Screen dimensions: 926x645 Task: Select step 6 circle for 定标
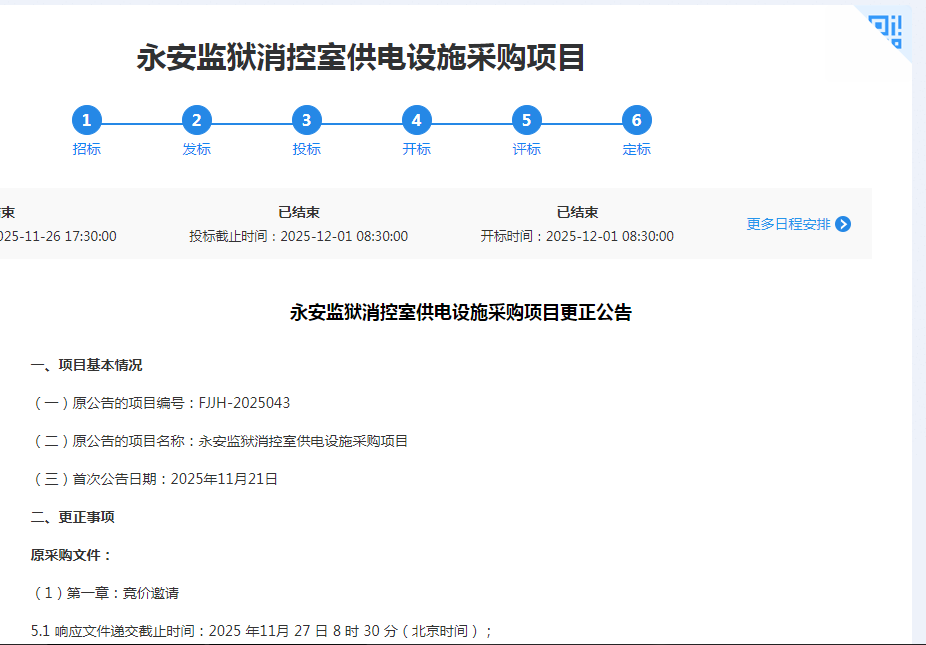(x=637, y=121)
